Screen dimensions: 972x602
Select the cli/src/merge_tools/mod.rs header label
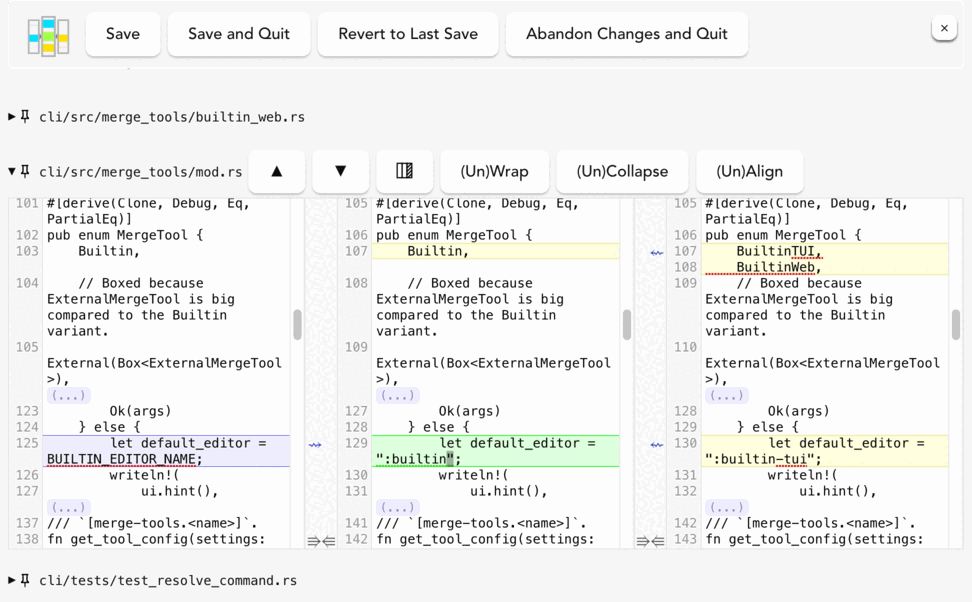point(142,171)
